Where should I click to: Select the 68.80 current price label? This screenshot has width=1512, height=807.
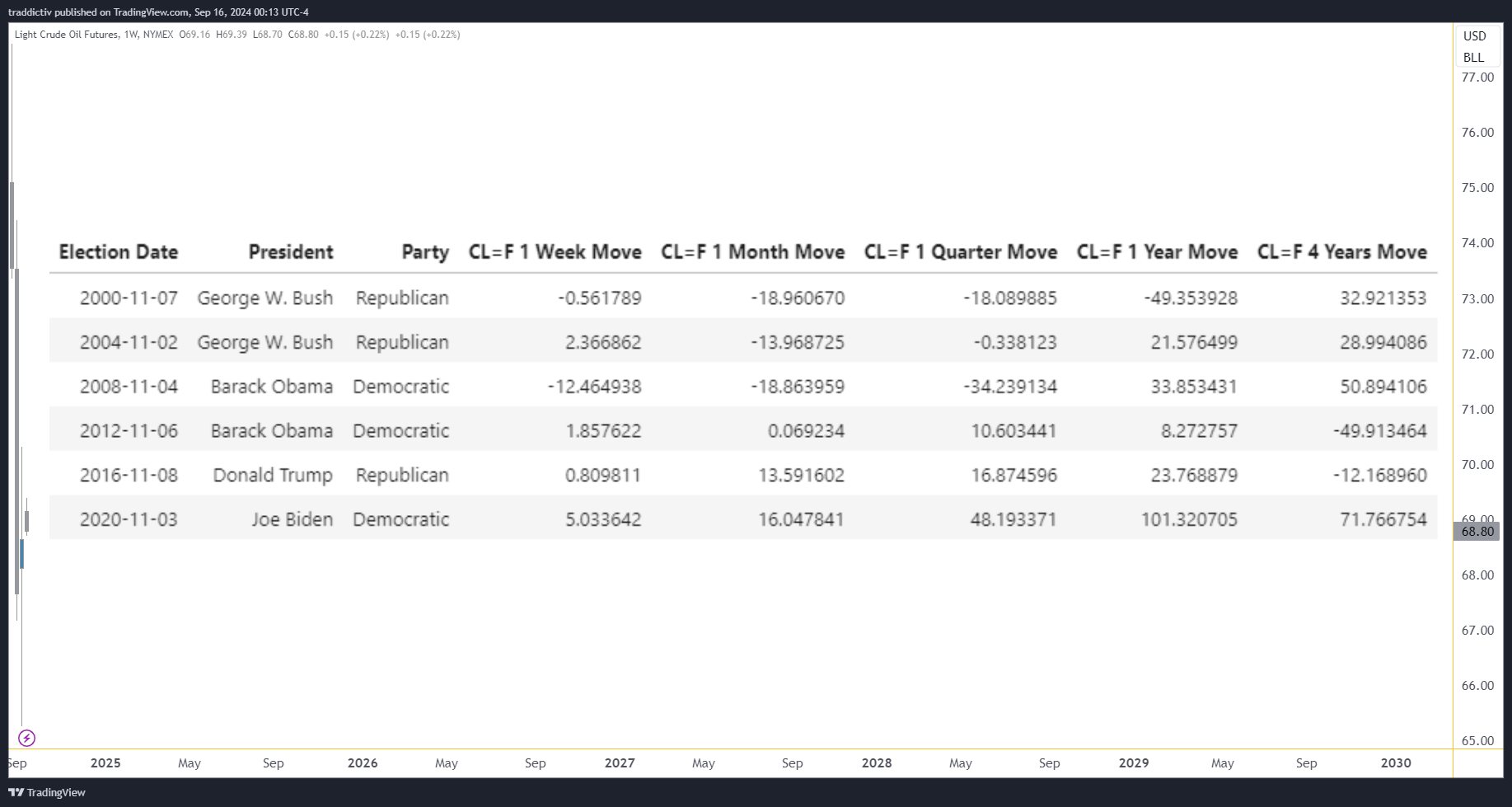[1477, 531]
